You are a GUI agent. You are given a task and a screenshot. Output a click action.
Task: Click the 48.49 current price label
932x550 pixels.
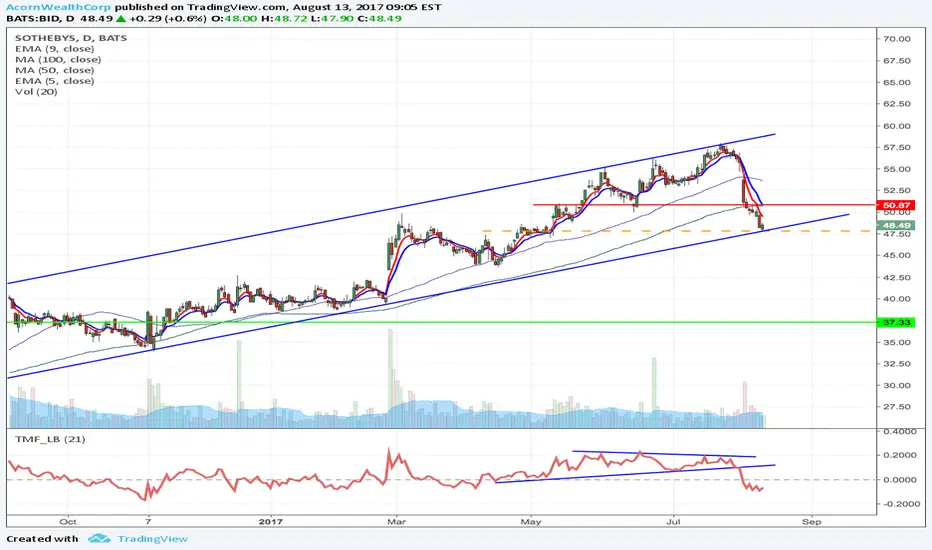point(896,226)
